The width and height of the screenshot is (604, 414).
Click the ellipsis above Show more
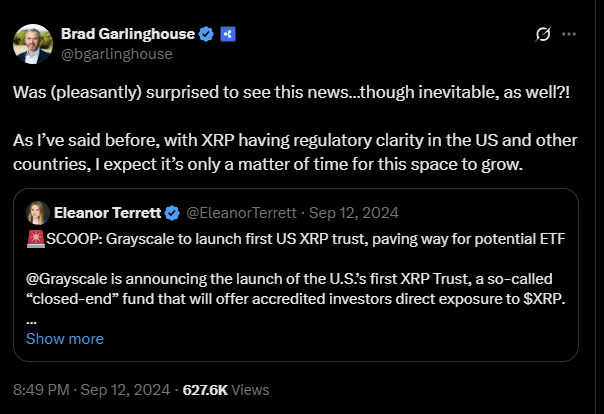(31, 322)
